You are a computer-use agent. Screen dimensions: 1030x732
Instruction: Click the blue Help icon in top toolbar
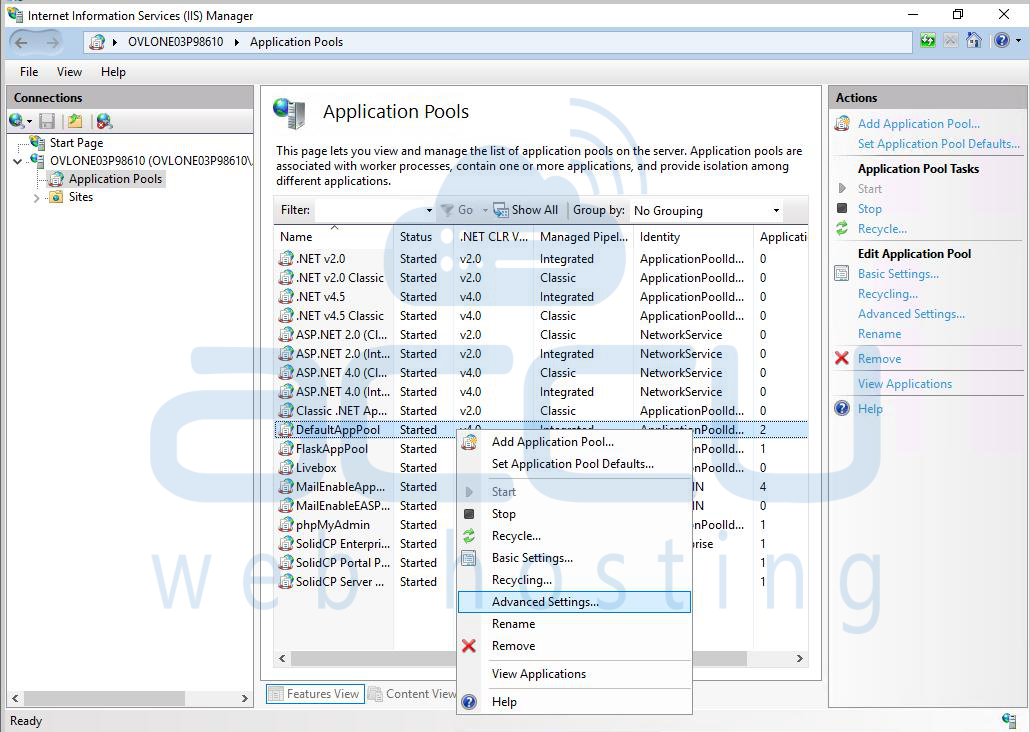(1001, 41)
